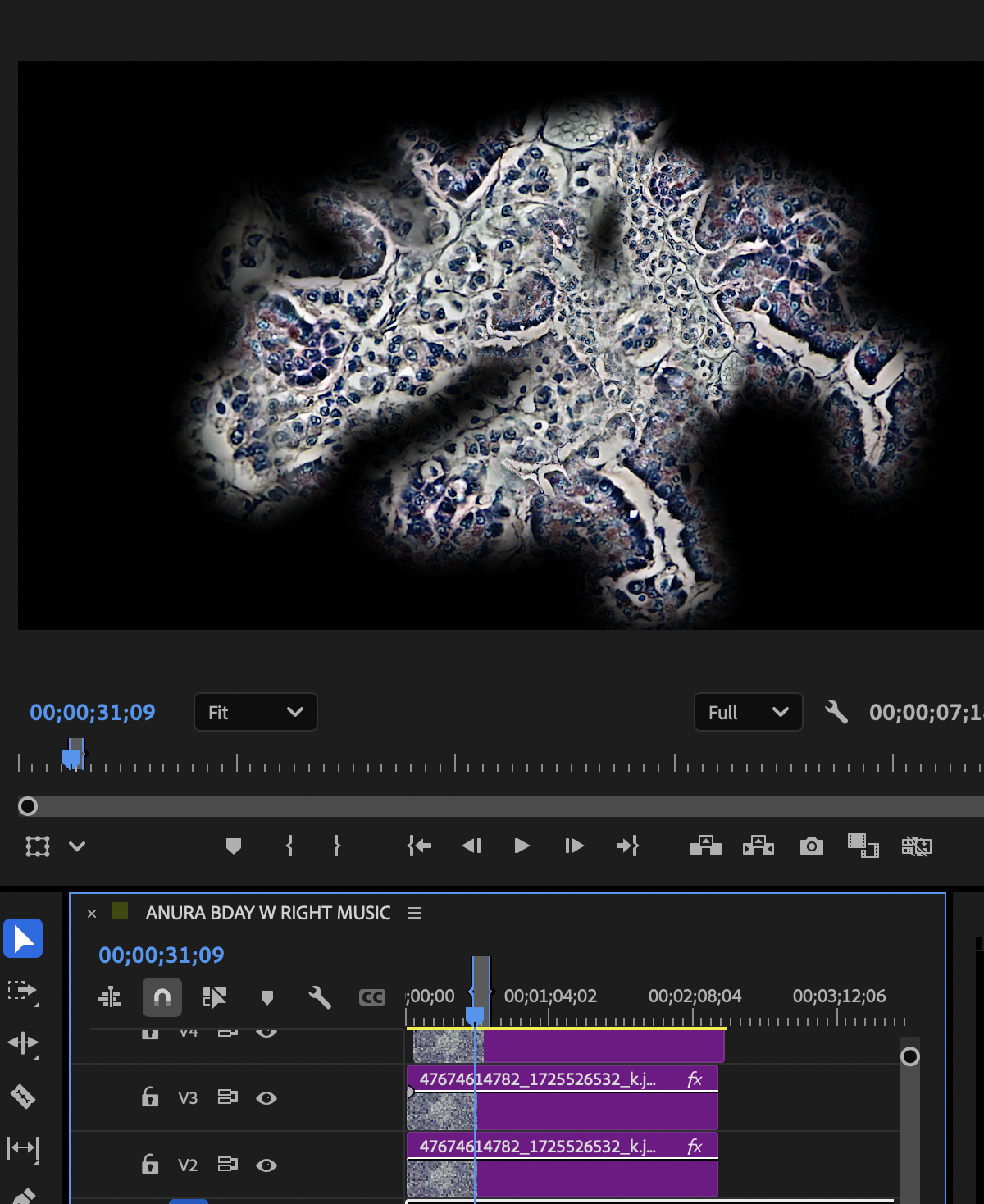Click the monitor zoom scroll bar handle

pos(28,806)
